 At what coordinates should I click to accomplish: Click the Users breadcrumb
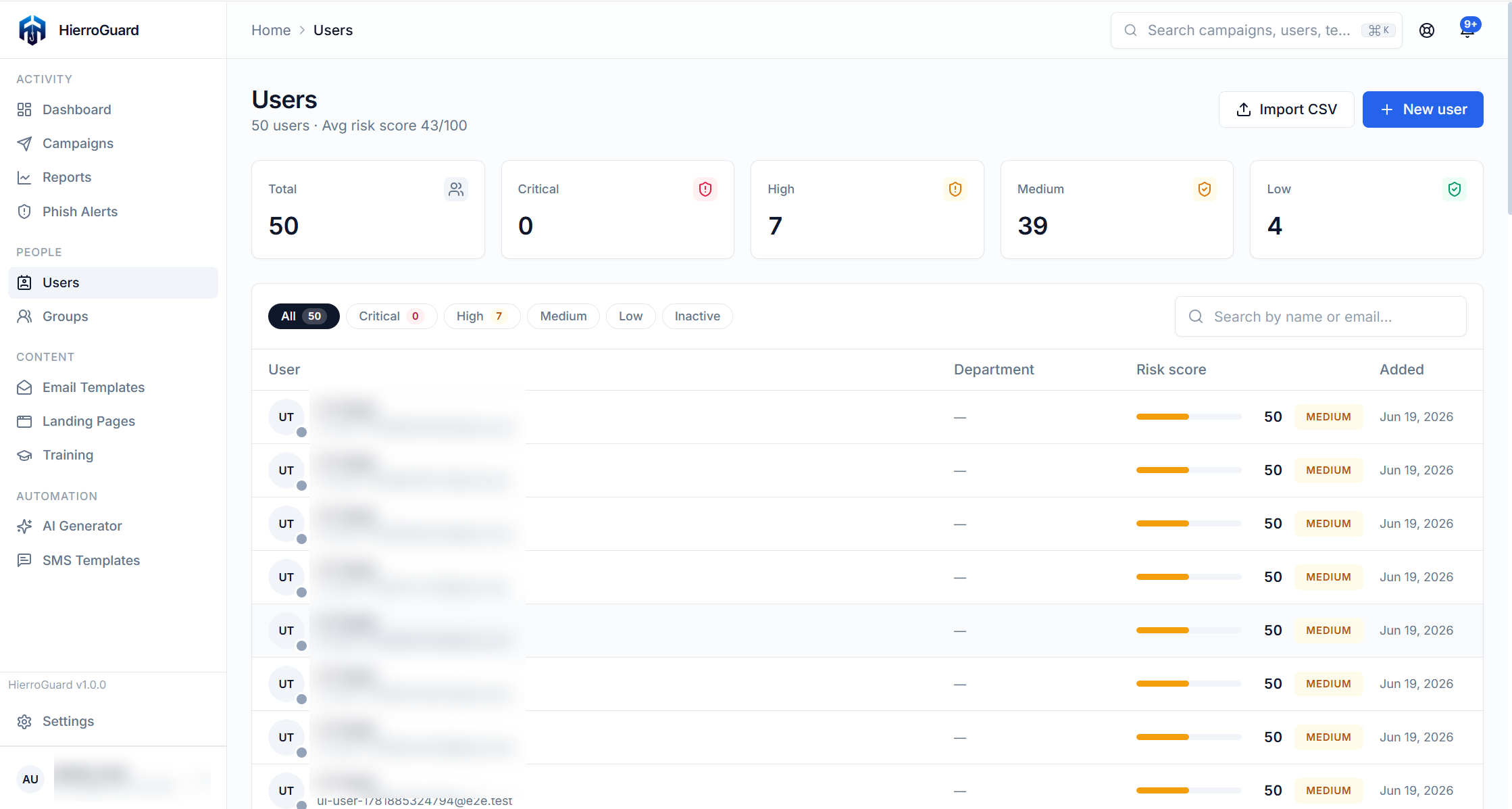[333, 30]
